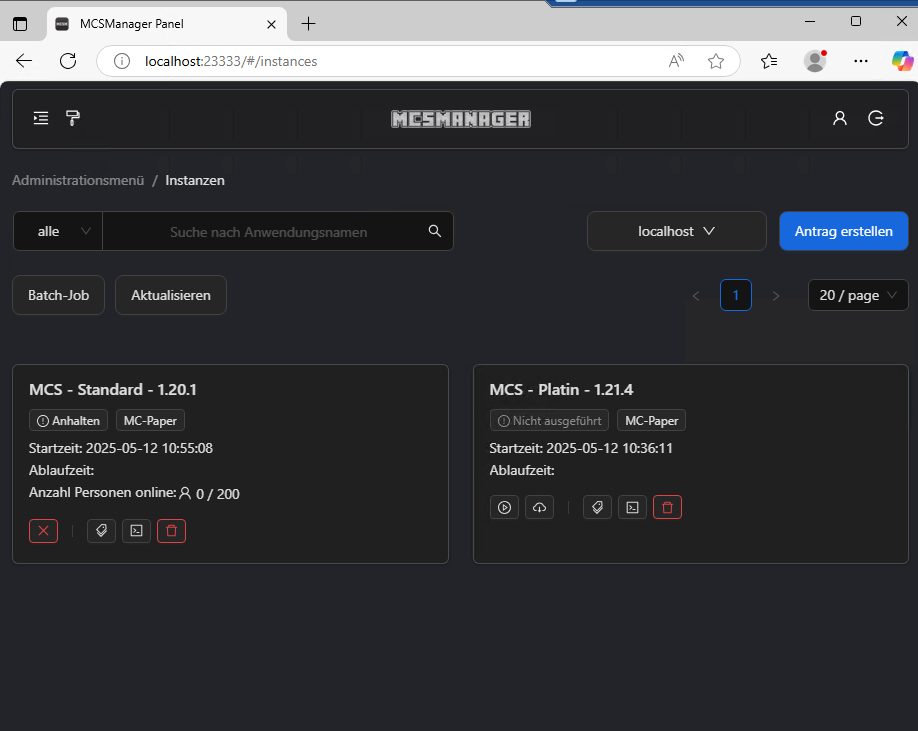Viewport: 918px width, 731px height.
Task: Open browser settings and more menu
Action: (x=861, y=61)
